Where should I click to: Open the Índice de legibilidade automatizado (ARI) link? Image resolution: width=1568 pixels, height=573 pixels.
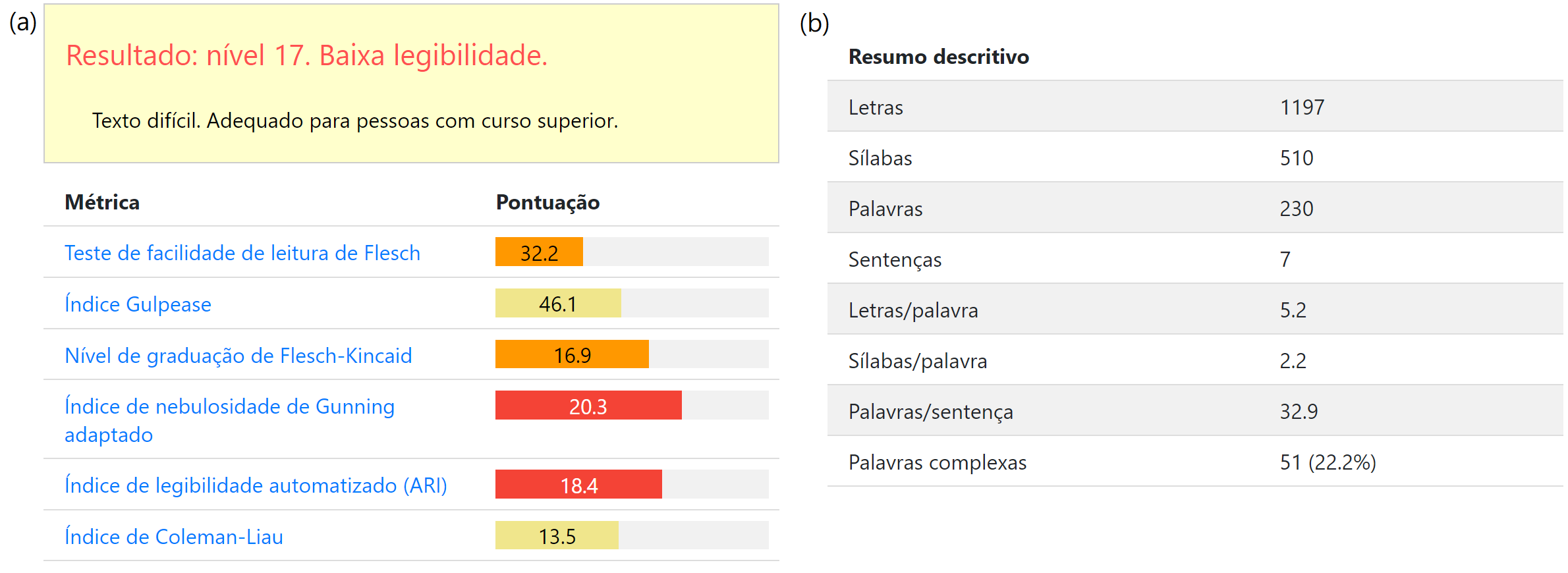click(256, 485)
